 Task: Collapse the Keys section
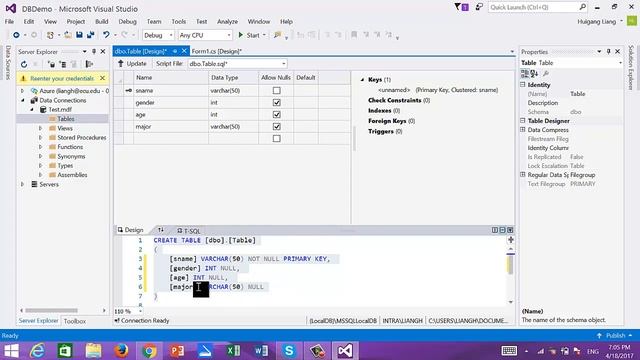pos(362,80)
